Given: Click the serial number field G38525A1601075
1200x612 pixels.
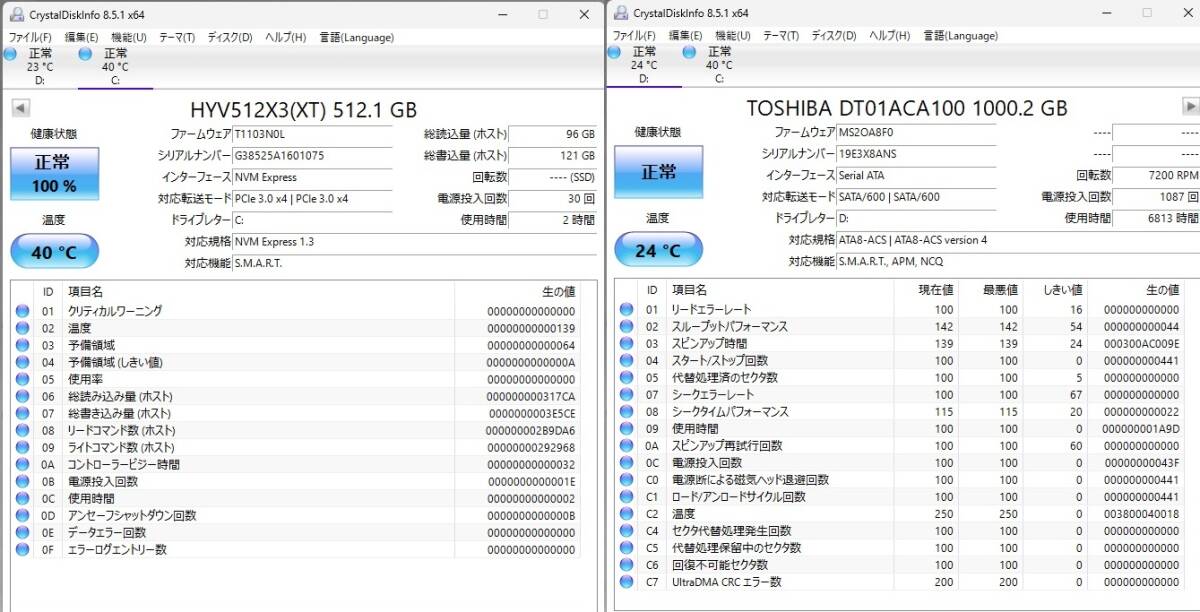Looking at the screenshot, I should pyautogui.click(x=313, y=156).
